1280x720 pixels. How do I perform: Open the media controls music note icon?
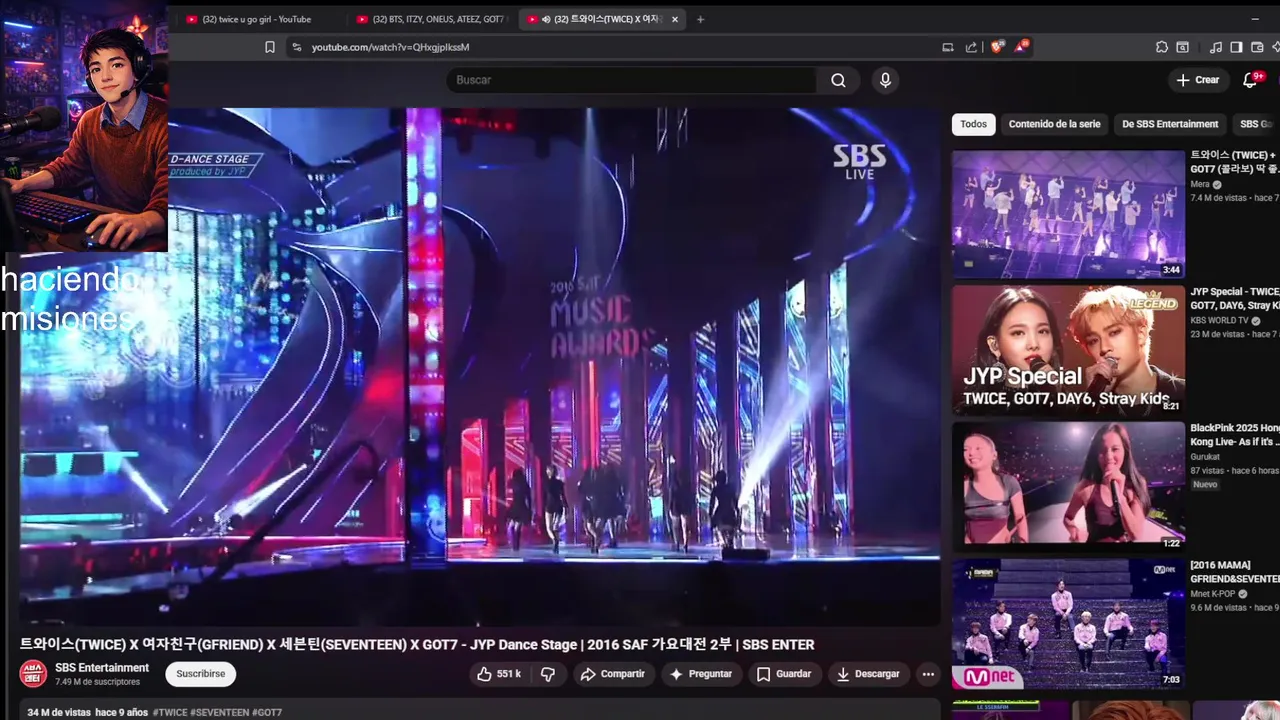click(1216, 47)
